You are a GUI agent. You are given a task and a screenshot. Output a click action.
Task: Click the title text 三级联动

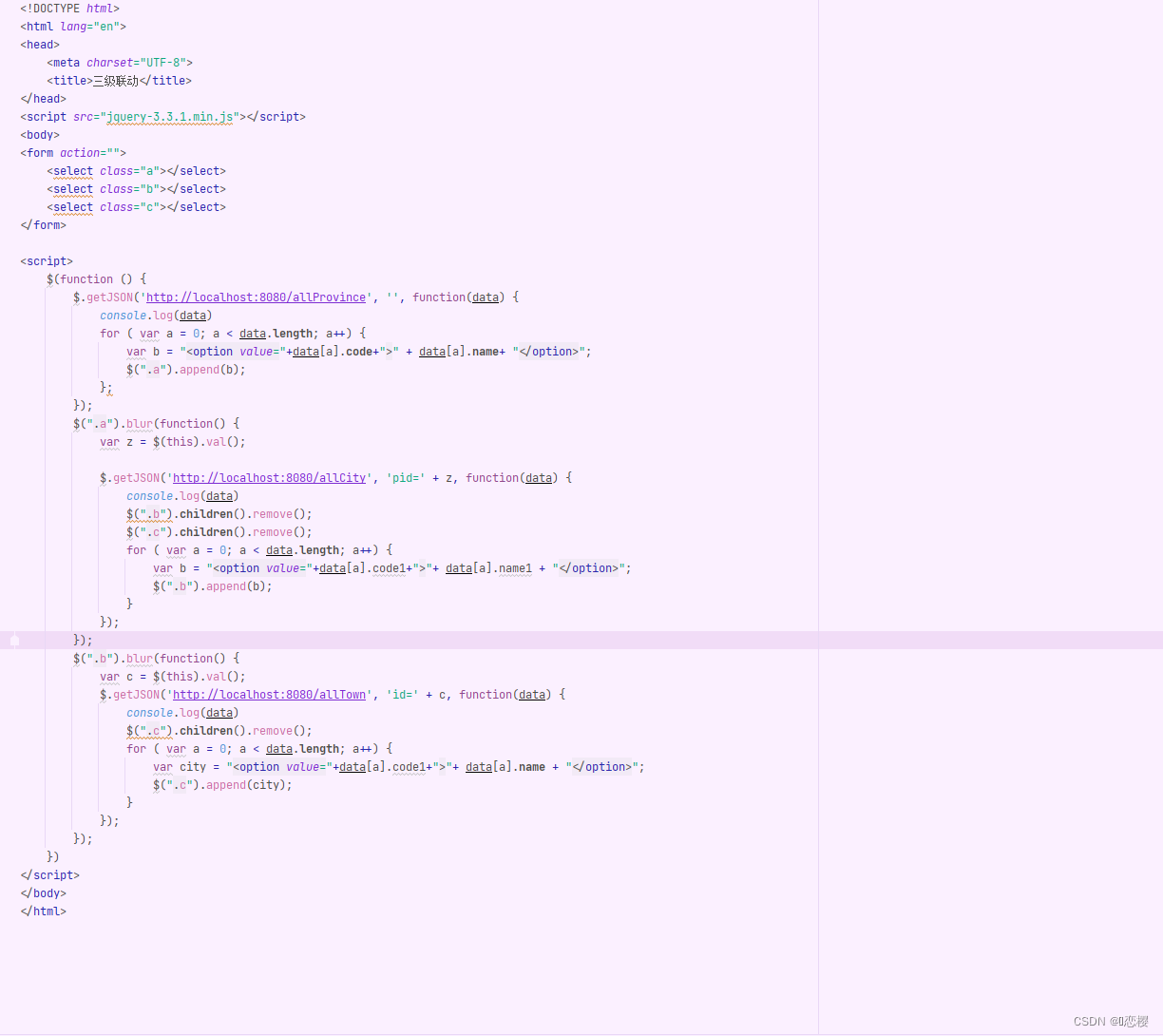pyautogui.click(x=116, y=81)
